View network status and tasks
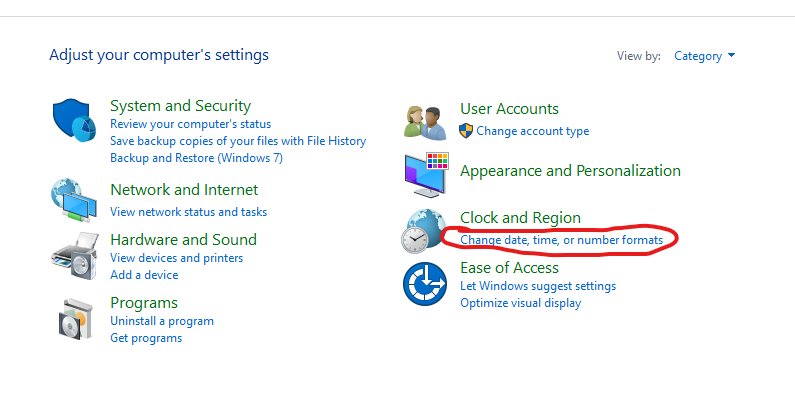 [x=189, y=212]
